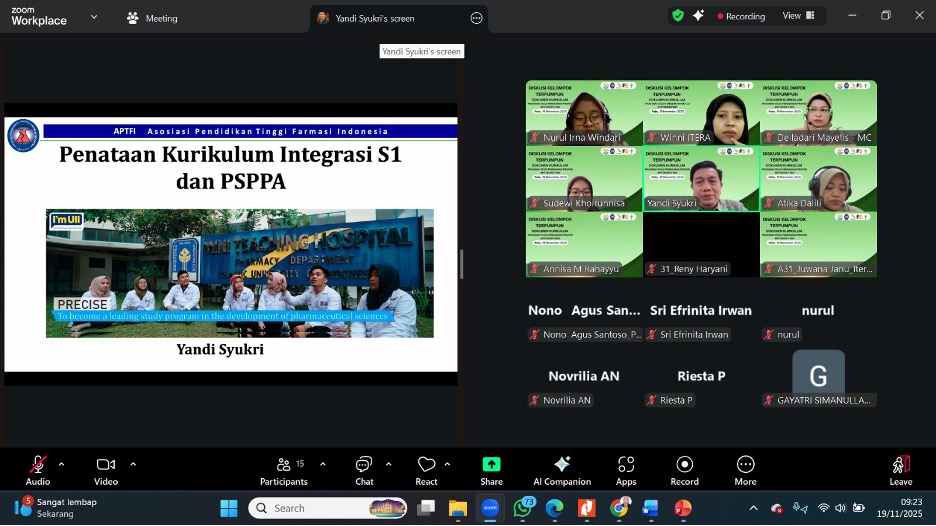Screen dimensions: 936x526
Task: Open the Zoom Workplace dropdown chevron
Action: click(94, 17)
